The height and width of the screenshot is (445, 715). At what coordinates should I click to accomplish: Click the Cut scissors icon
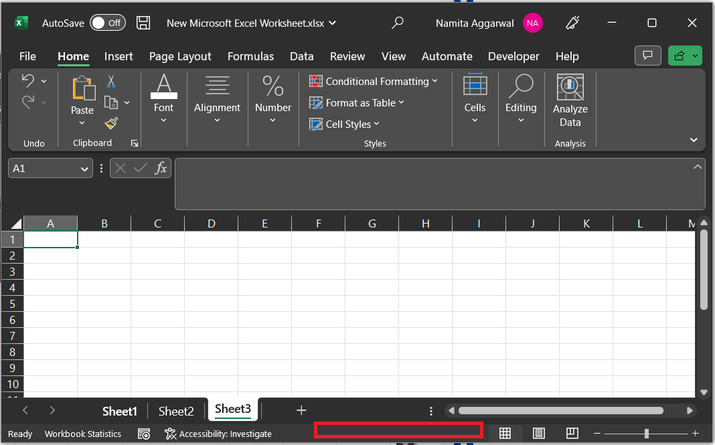(x=111, y=81)
